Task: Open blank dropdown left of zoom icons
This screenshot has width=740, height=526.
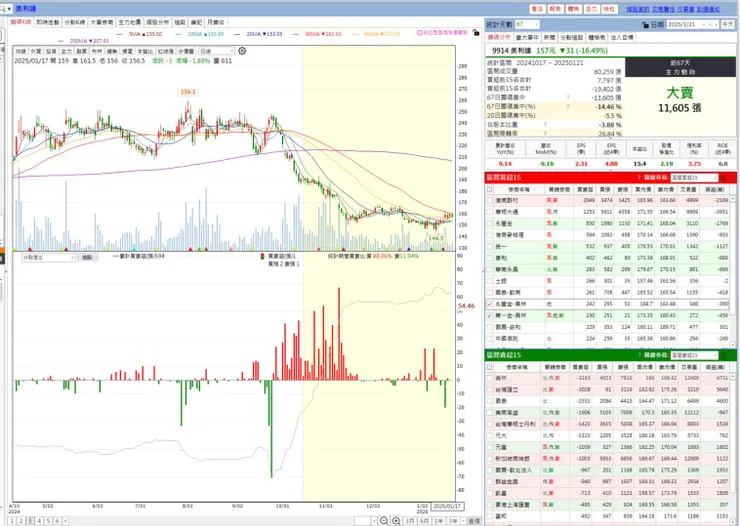Action: coord(365,521)
